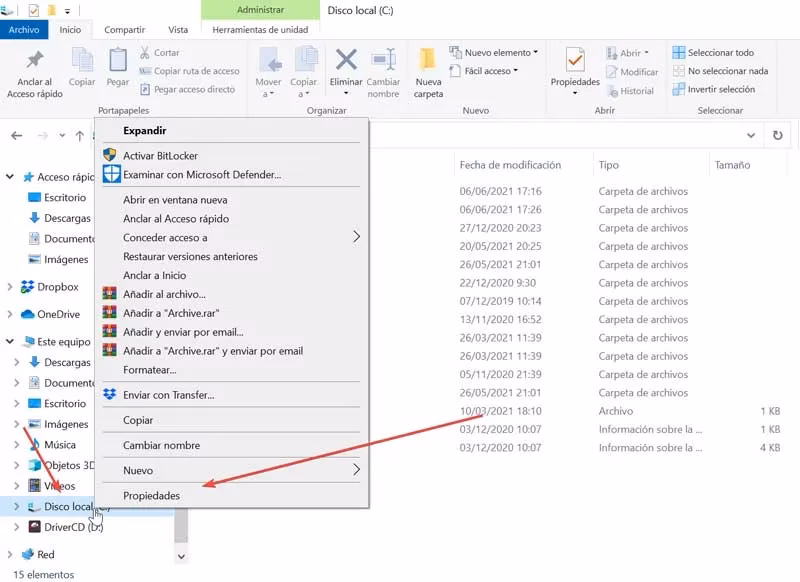This screenshot has width=800, height=582.
Task: Click the Fecha de modificación column header
Action: coord(510,165)
